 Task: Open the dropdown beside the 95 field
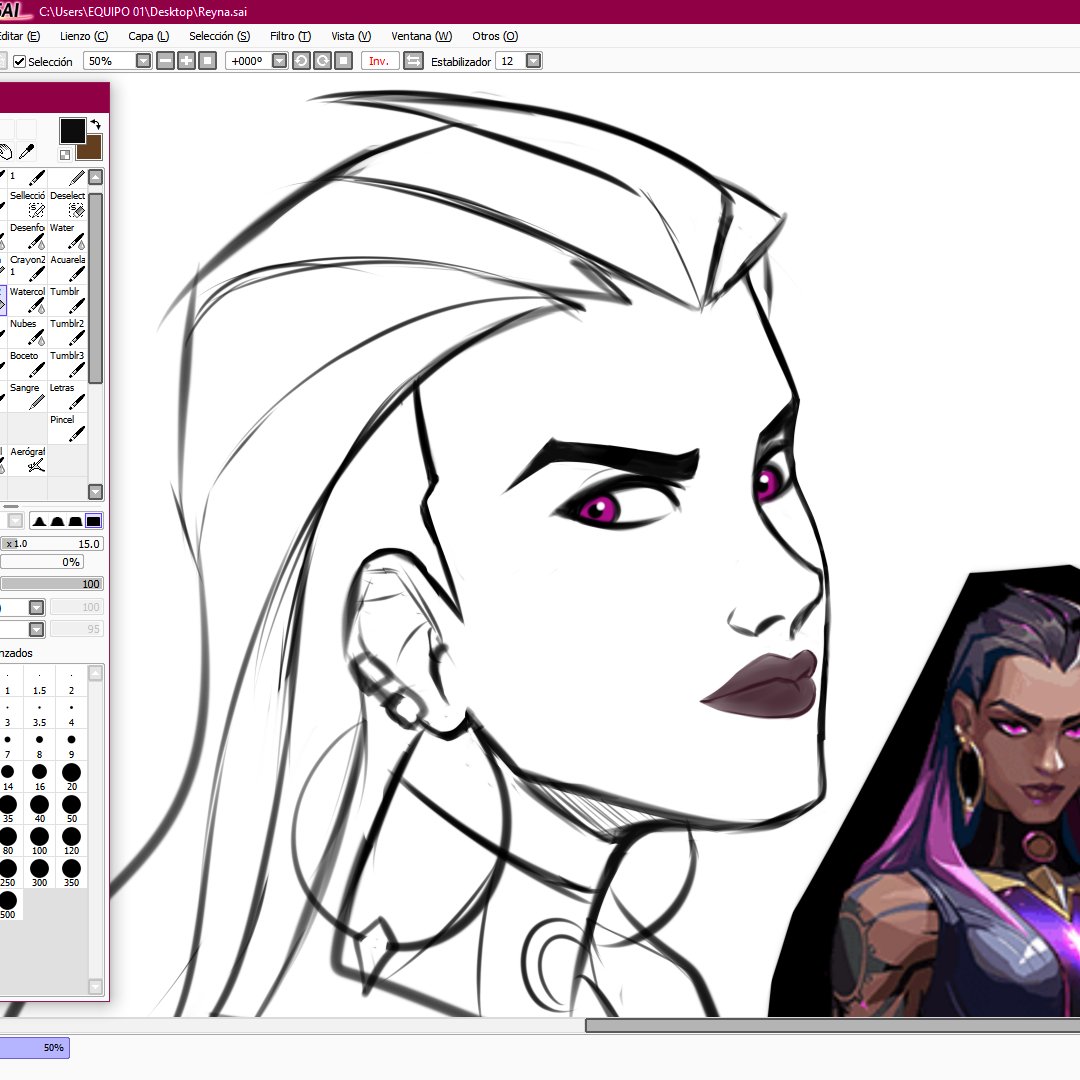pyautogui.click(x=37, y=629)
